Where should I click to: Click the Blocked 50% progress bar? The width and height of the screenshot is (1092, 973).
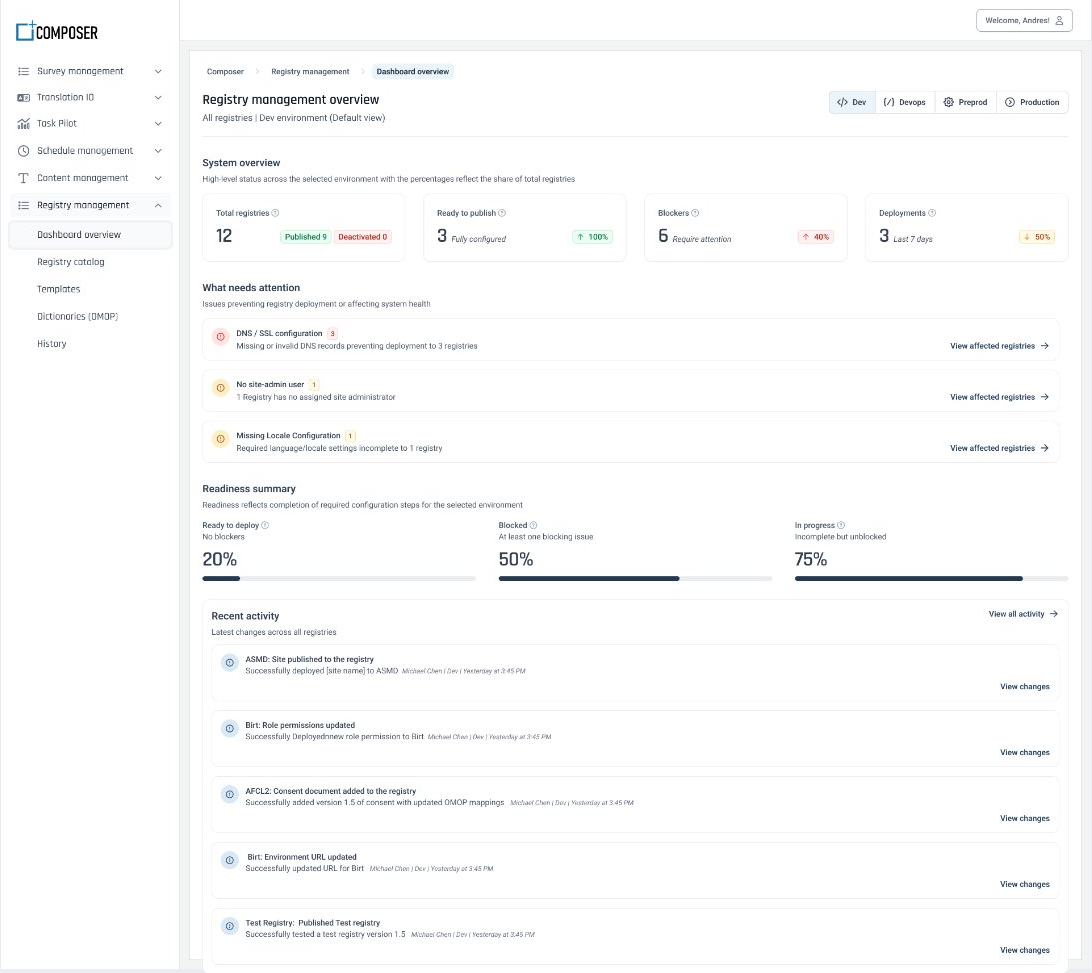tap(635, 578)
